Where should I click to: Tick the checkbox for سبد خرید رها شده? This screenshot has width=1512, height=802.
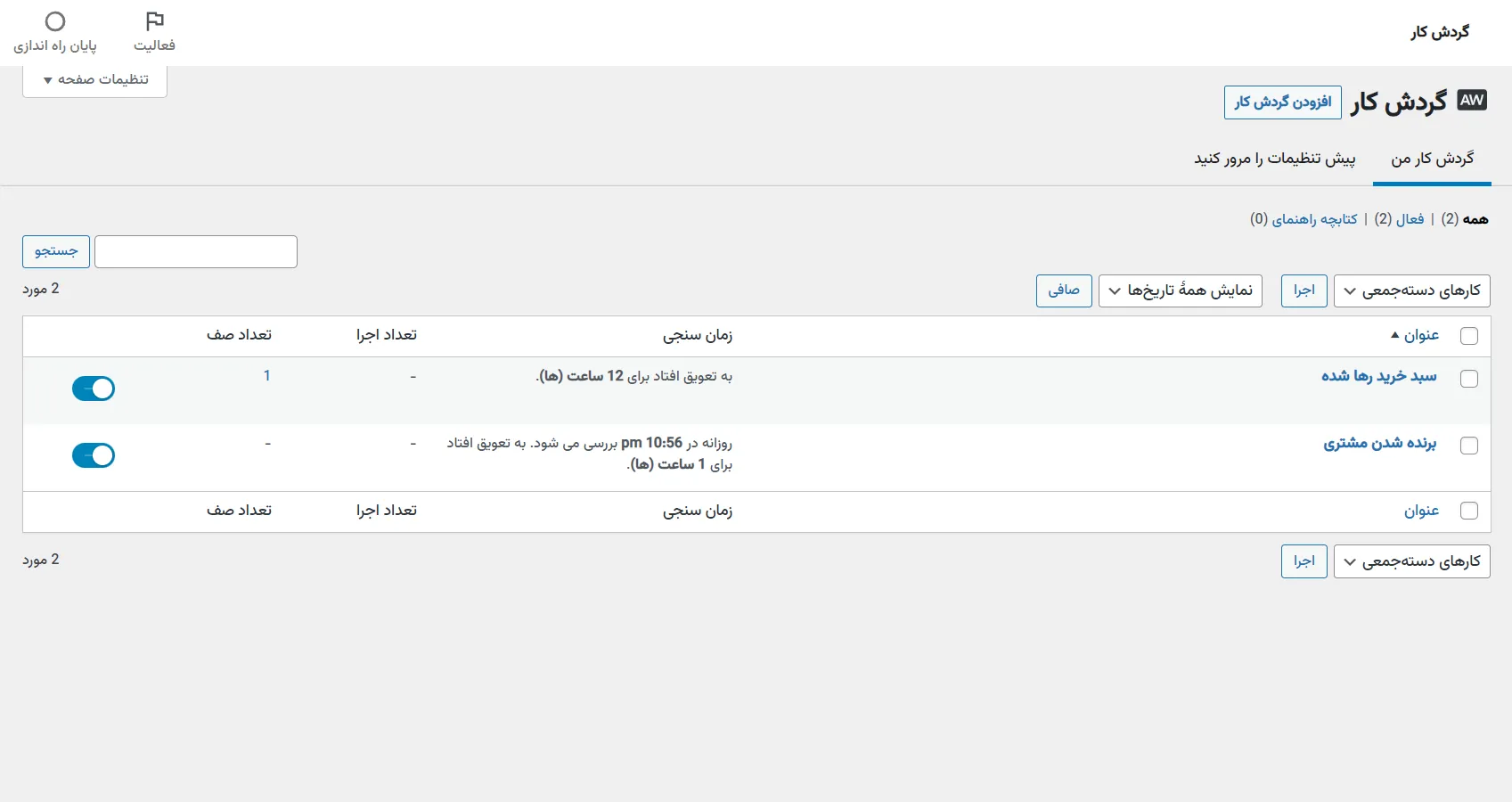click(1469, 379)
